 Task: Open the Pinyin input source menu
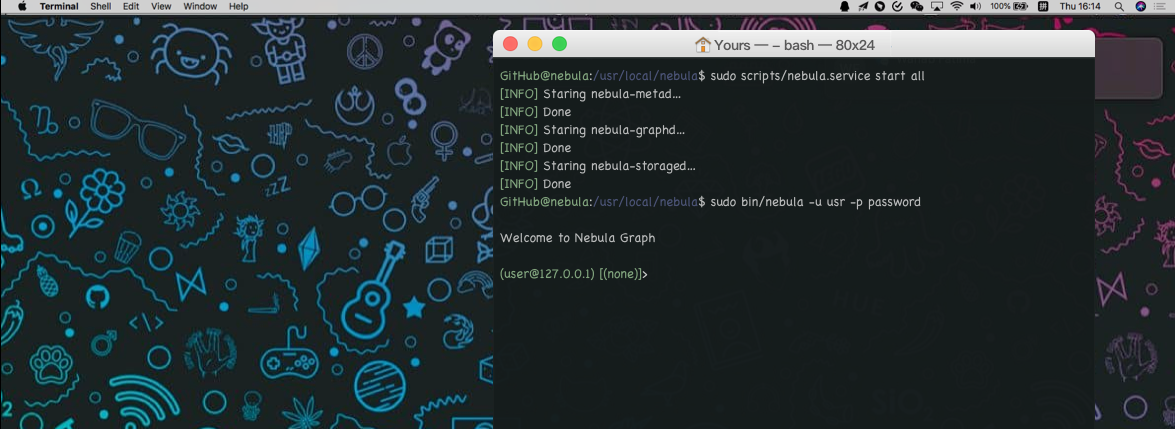[x=1043, y=6]
